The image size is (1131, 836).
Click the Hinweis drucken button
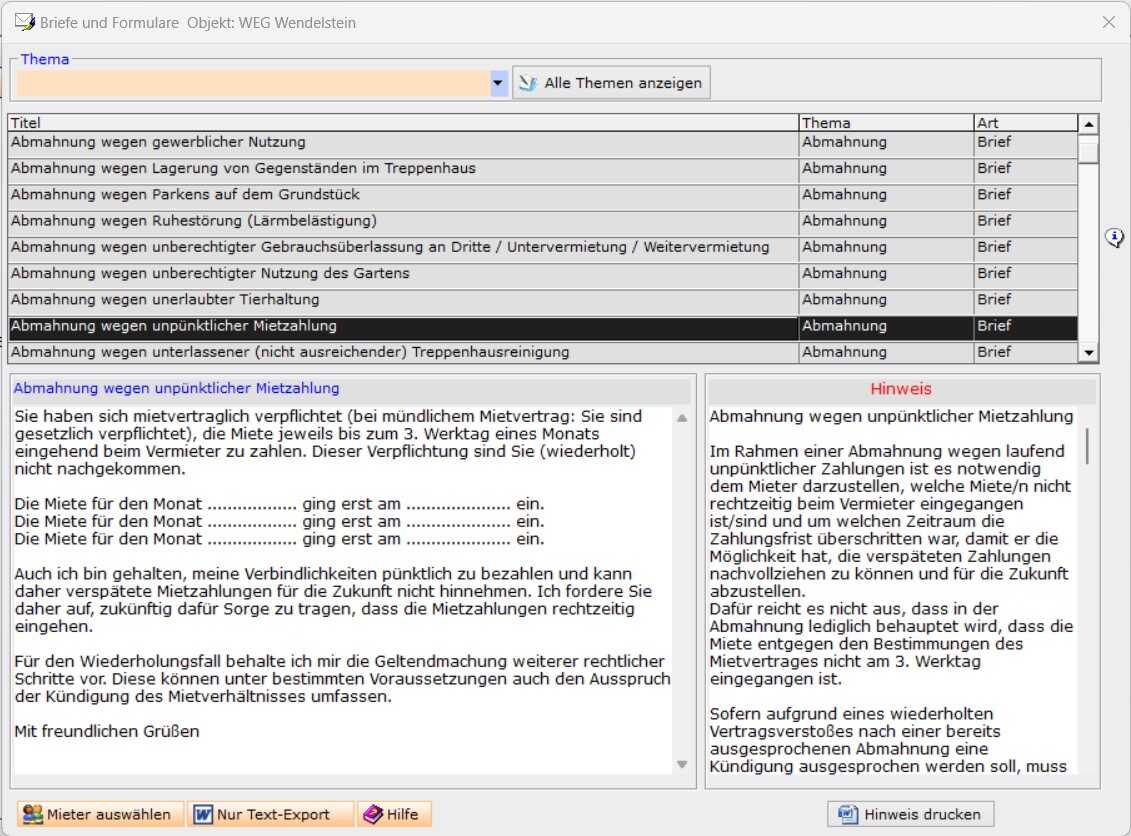click(910, 814)
